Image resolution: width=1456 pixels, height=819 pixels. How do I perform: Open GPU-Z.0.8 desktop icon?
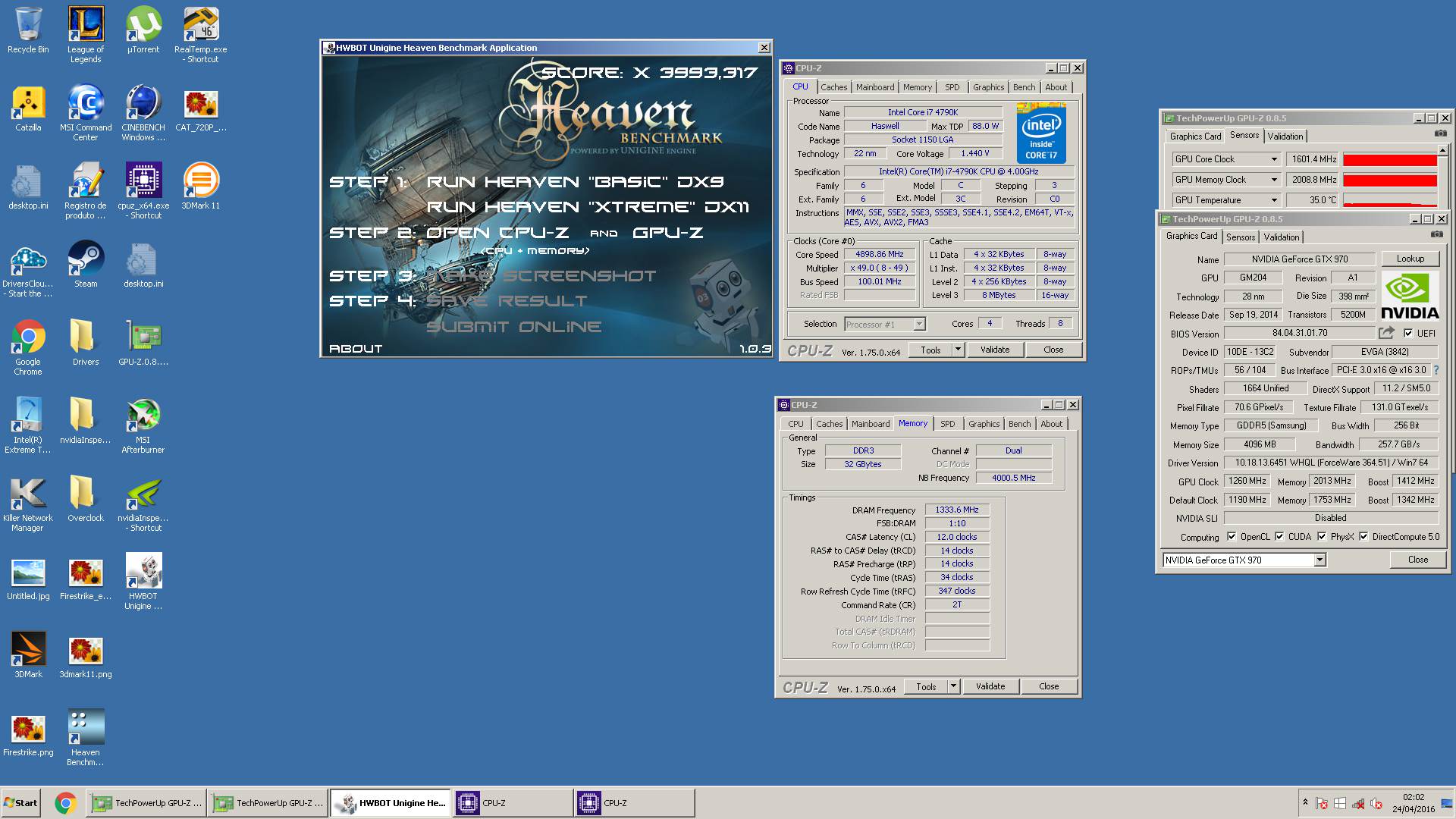tap(143, 343)
